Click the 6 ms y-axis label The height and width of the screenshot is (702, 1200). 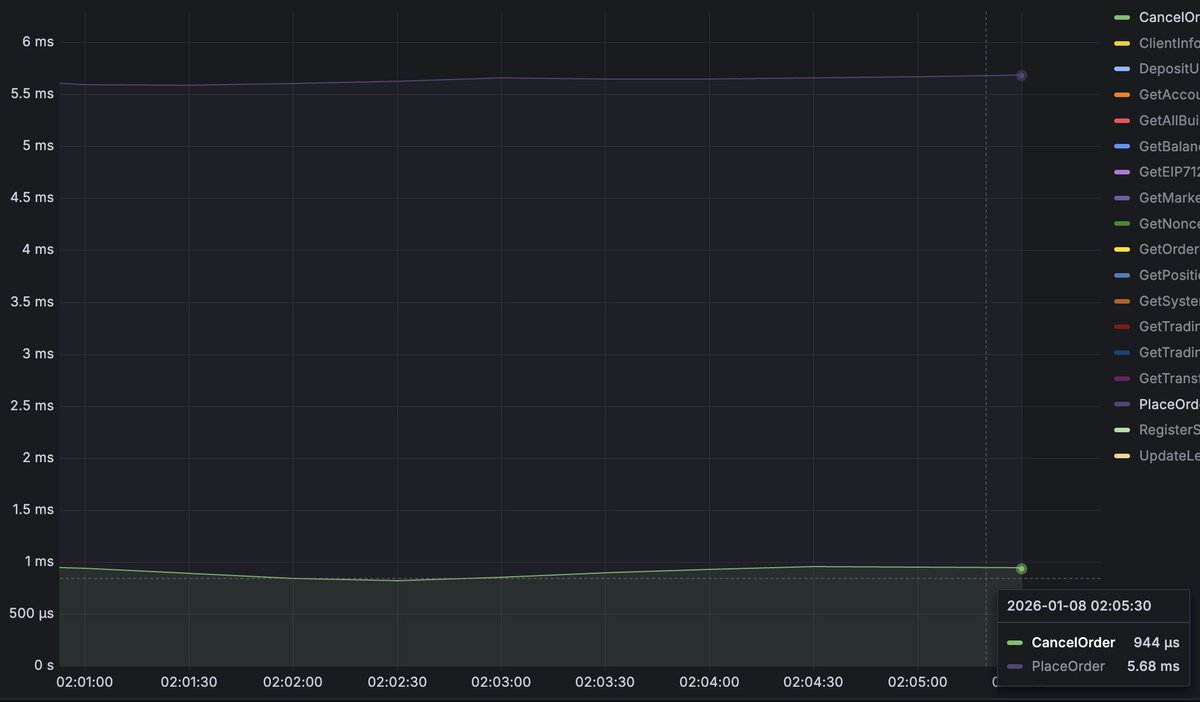click(x=38, y=41)
